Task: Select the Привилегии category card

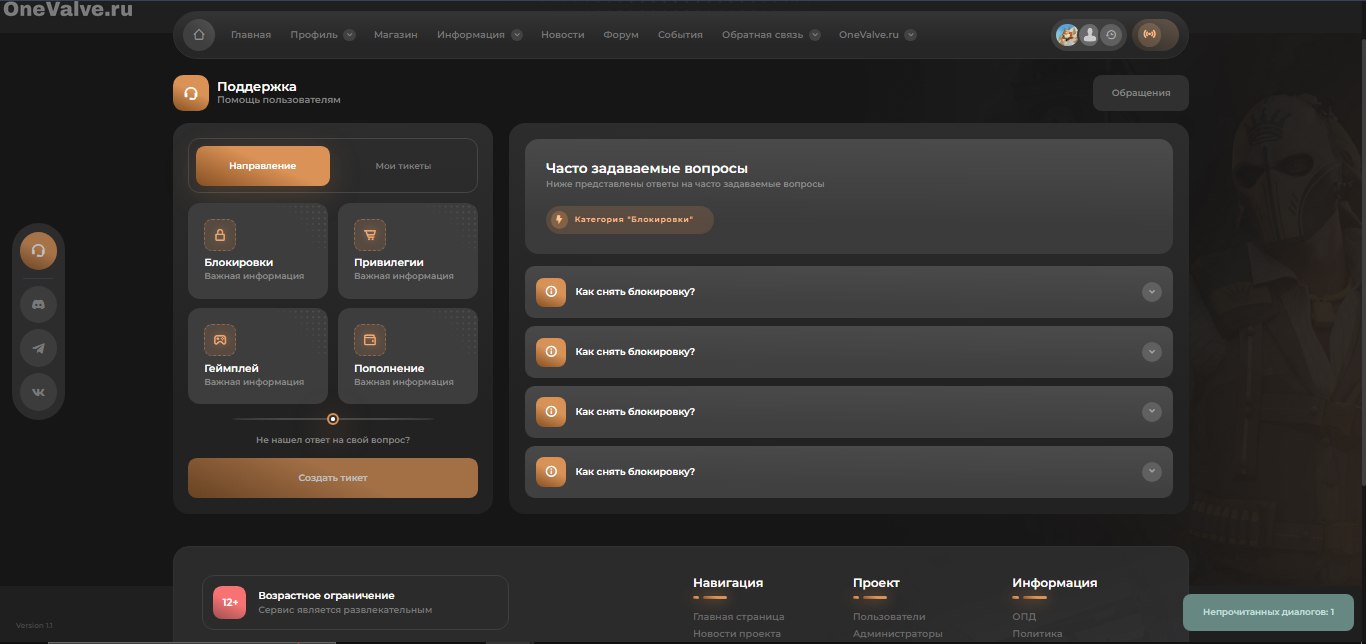Action: point(407,251)
